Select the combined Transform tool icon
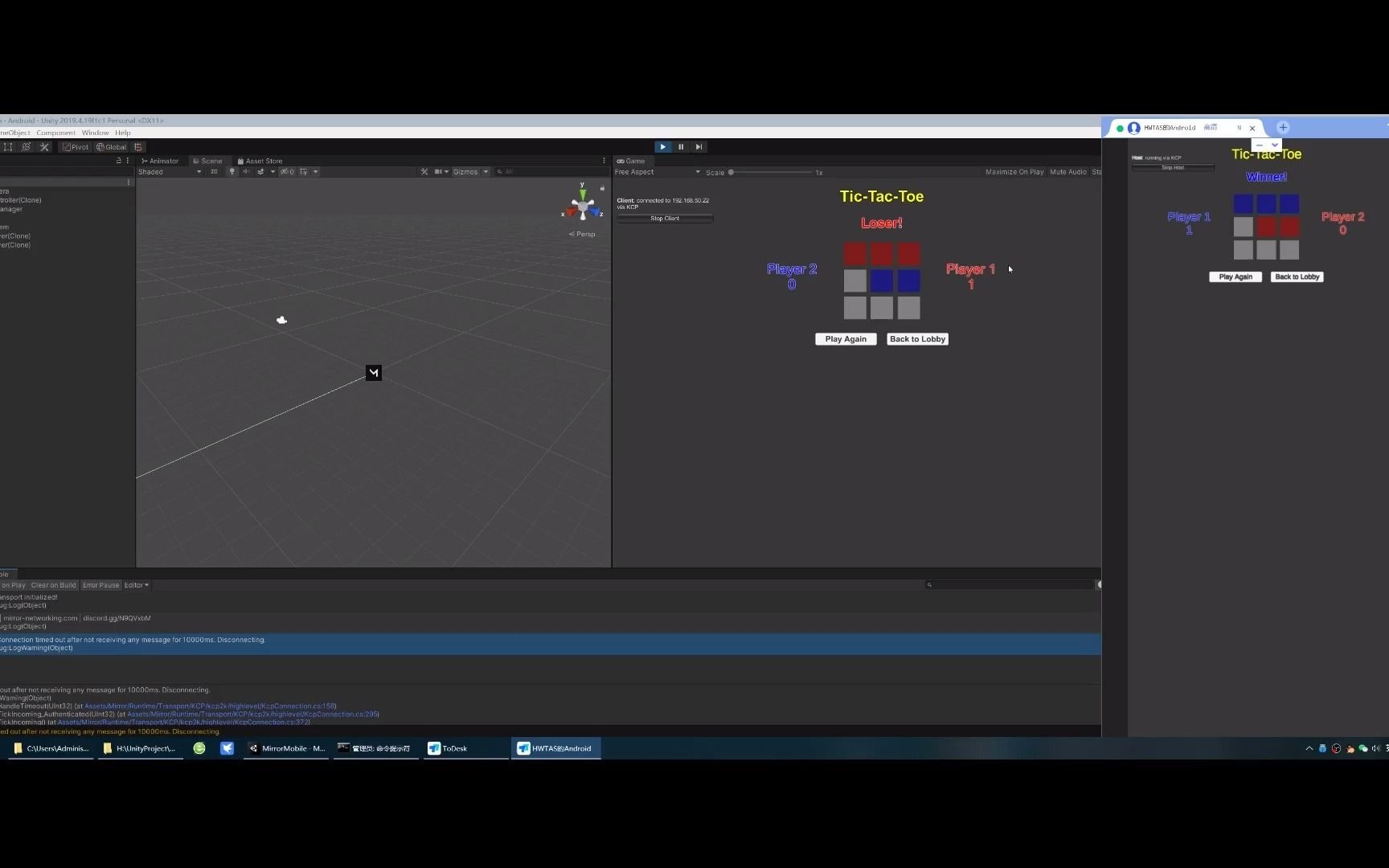 [26, 147]
